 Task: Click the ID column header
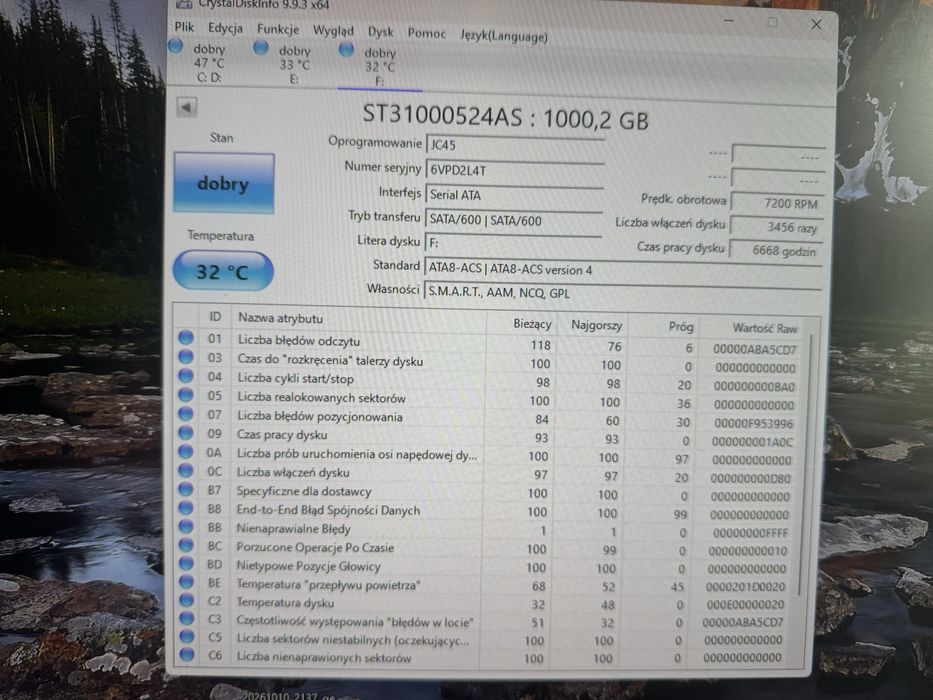point(215,317)
